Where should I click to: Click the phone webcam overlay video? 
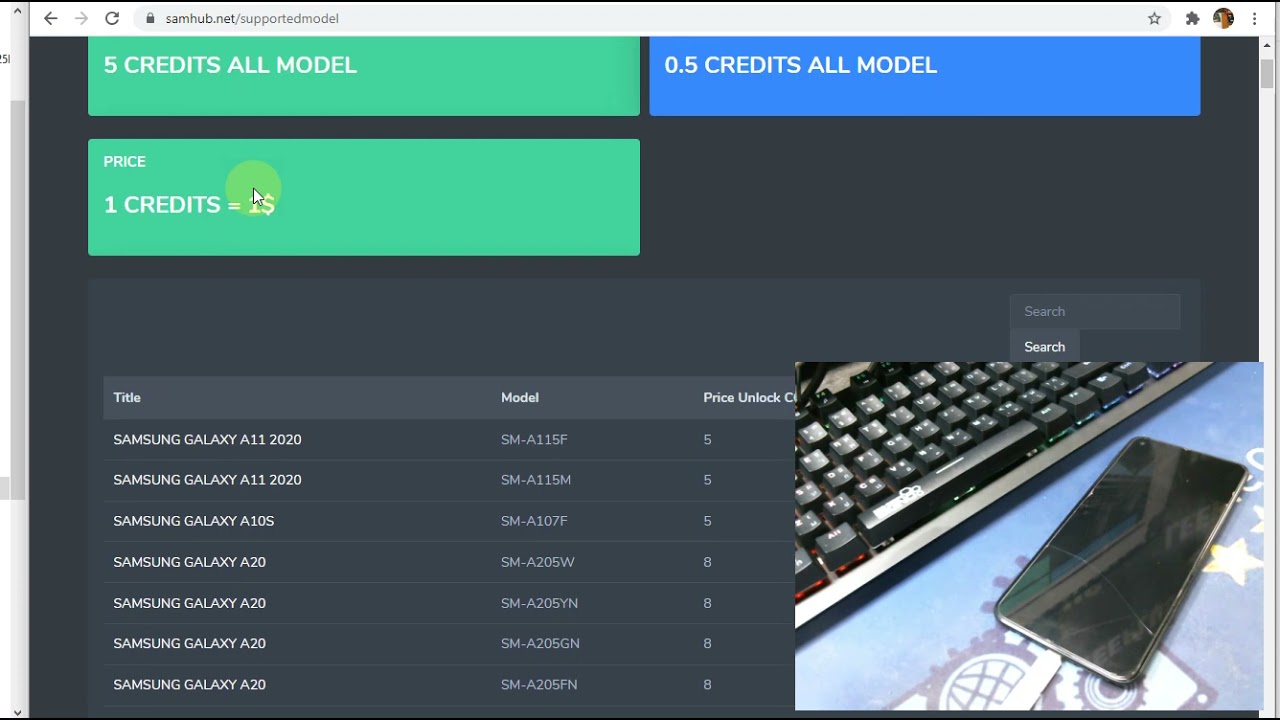tap(1029, 536)
